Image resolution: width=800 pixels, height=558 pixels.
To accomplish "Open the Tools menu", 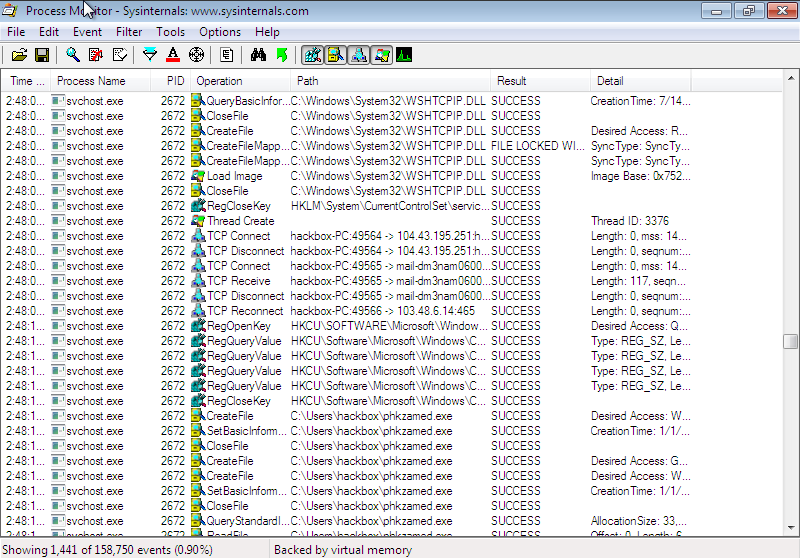I will pos(170,32).
